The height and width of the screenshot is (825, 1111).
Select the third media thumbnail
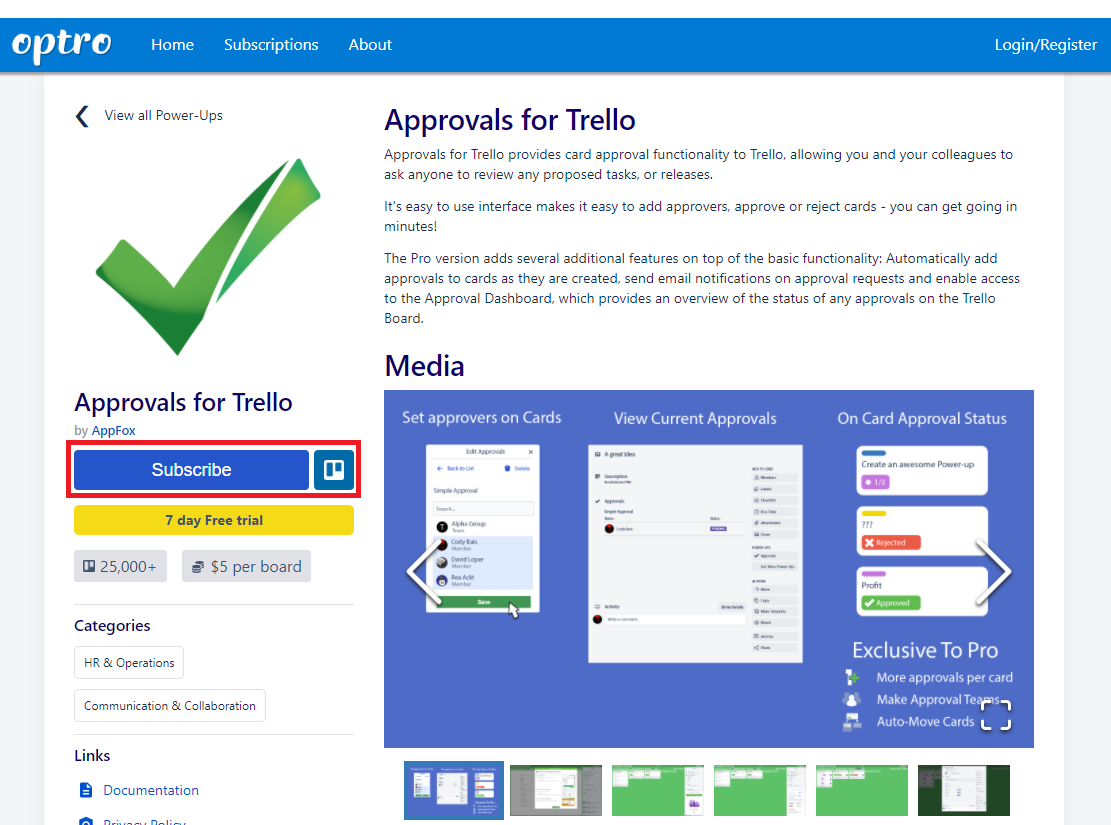coord(658,790)
